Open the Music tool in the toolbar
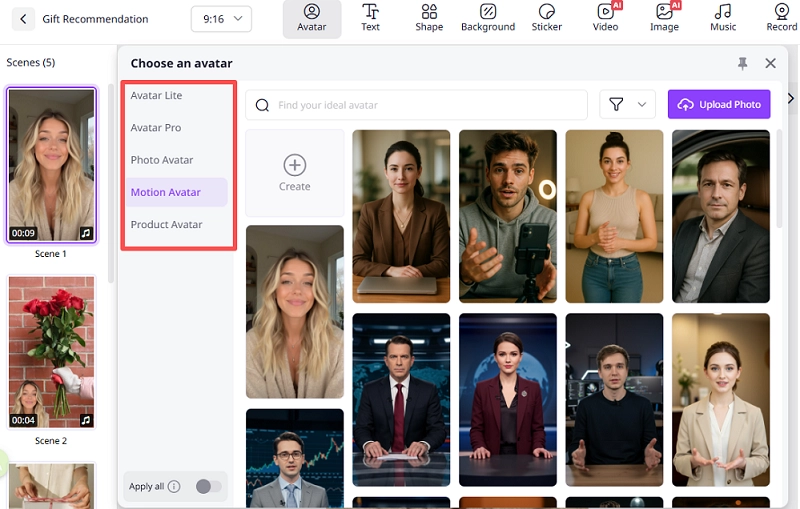 tap(723, 18)
